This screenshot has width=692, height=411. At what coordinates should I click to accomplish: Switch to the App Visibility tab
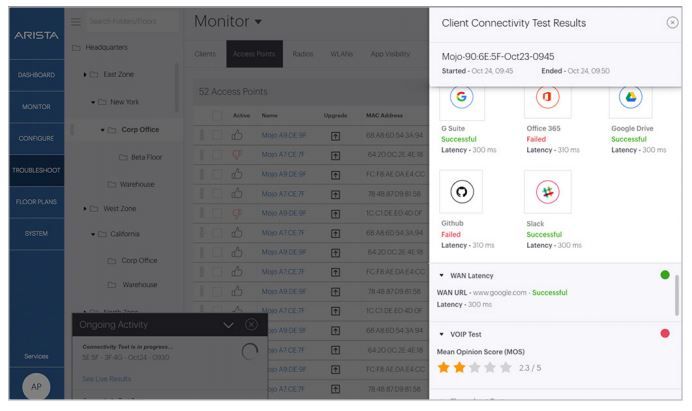[390, 54]
